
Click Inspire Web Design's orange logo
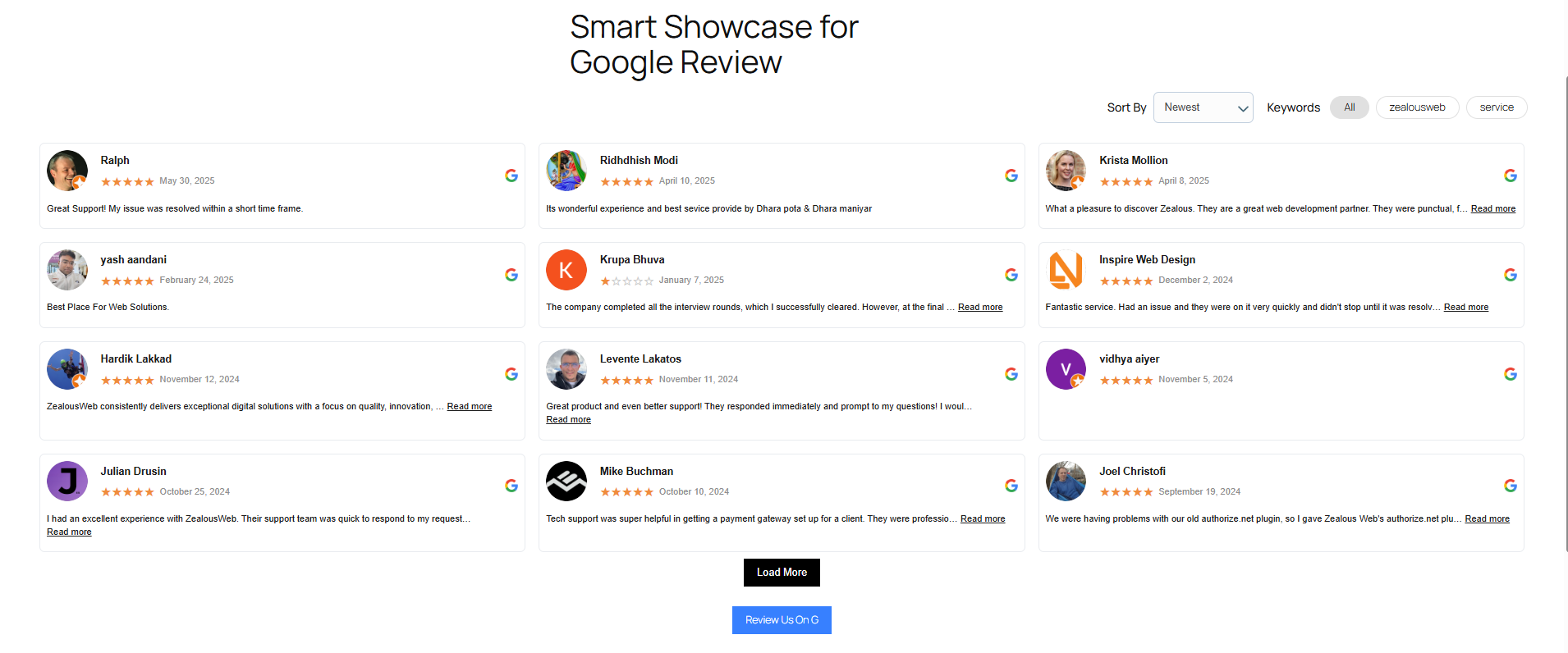pyautogui.click(x=1066, y=270)
